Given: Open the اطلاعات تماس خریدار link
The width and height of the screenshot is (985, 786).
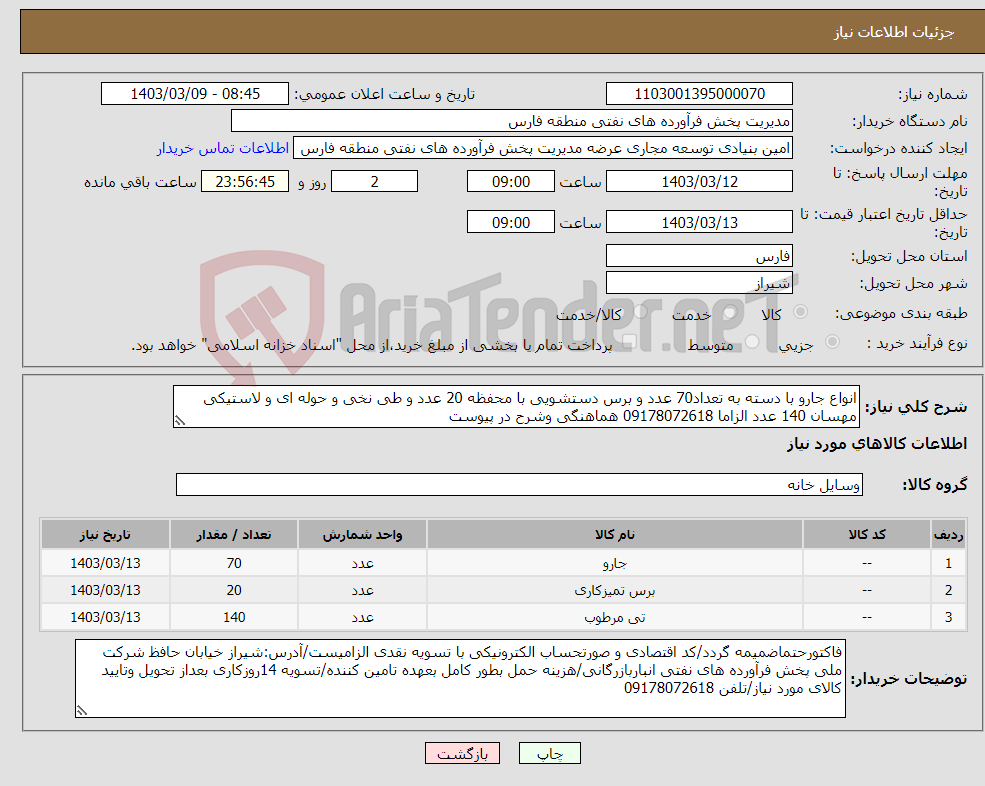Looking at the screenshot, I should [223, 148].
